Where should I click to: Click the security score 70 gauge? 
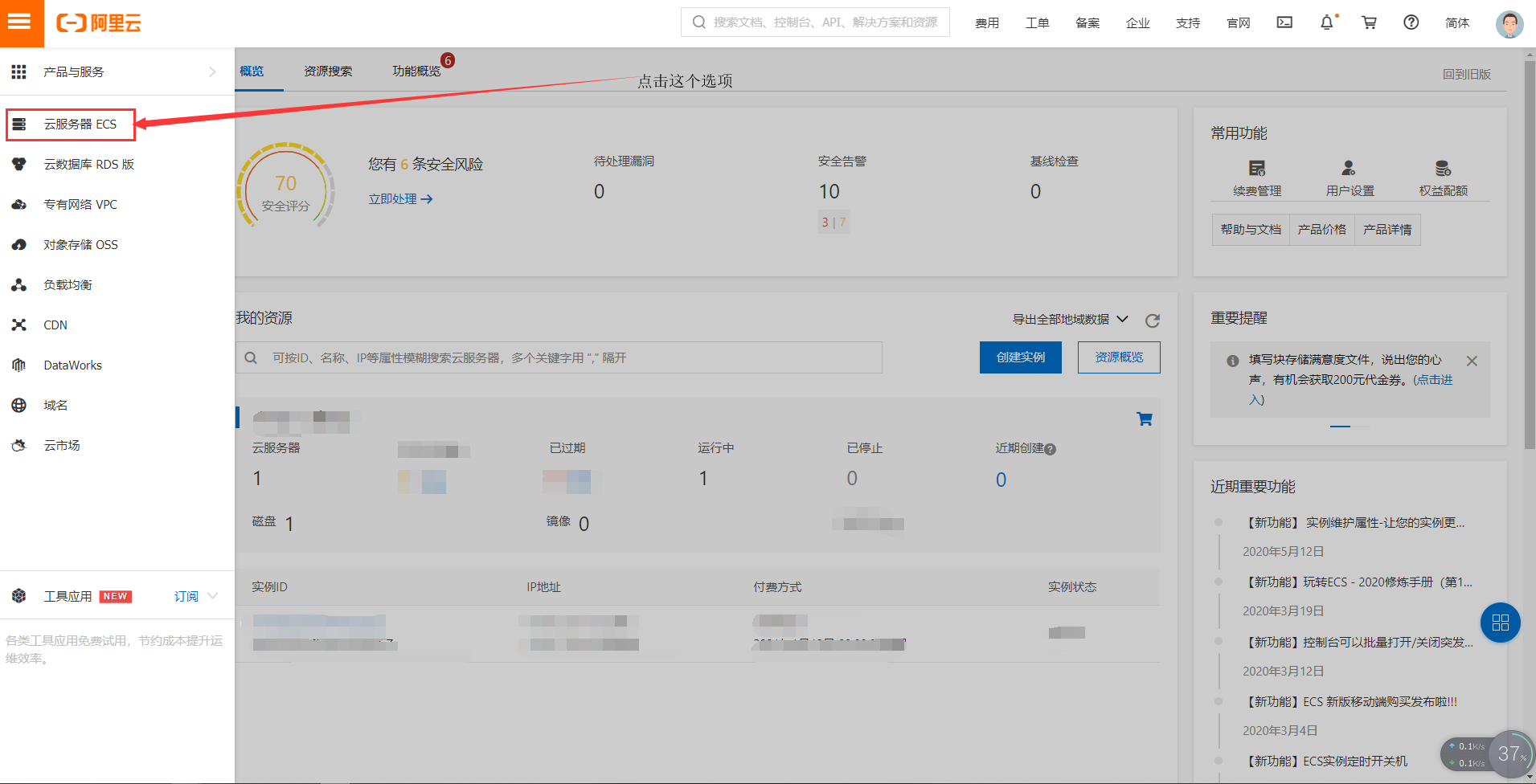285,186
